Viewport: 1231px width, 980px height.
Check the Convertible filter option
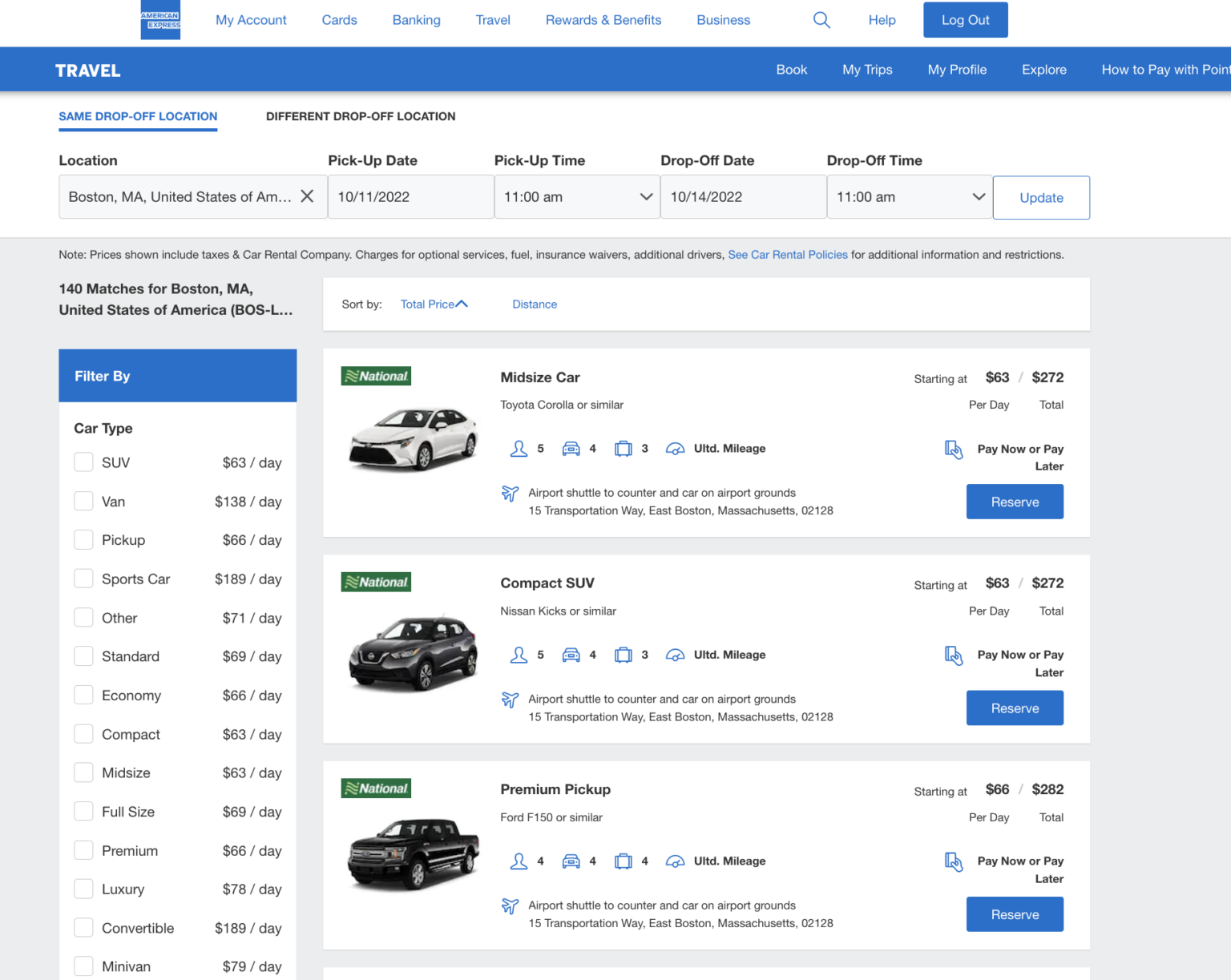point(83,927)
